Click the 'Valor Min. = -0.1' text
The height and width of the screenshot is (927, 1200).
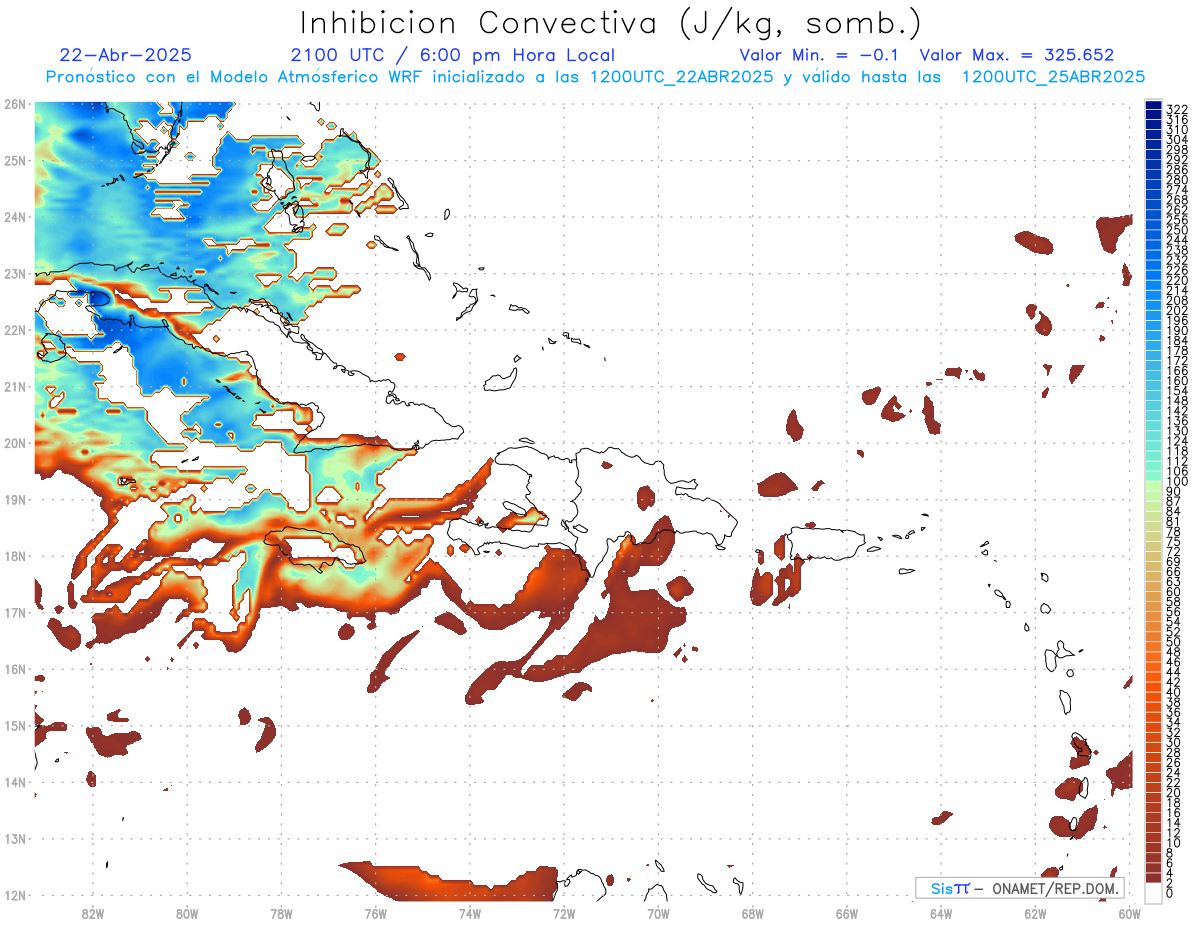click(818, 55)
